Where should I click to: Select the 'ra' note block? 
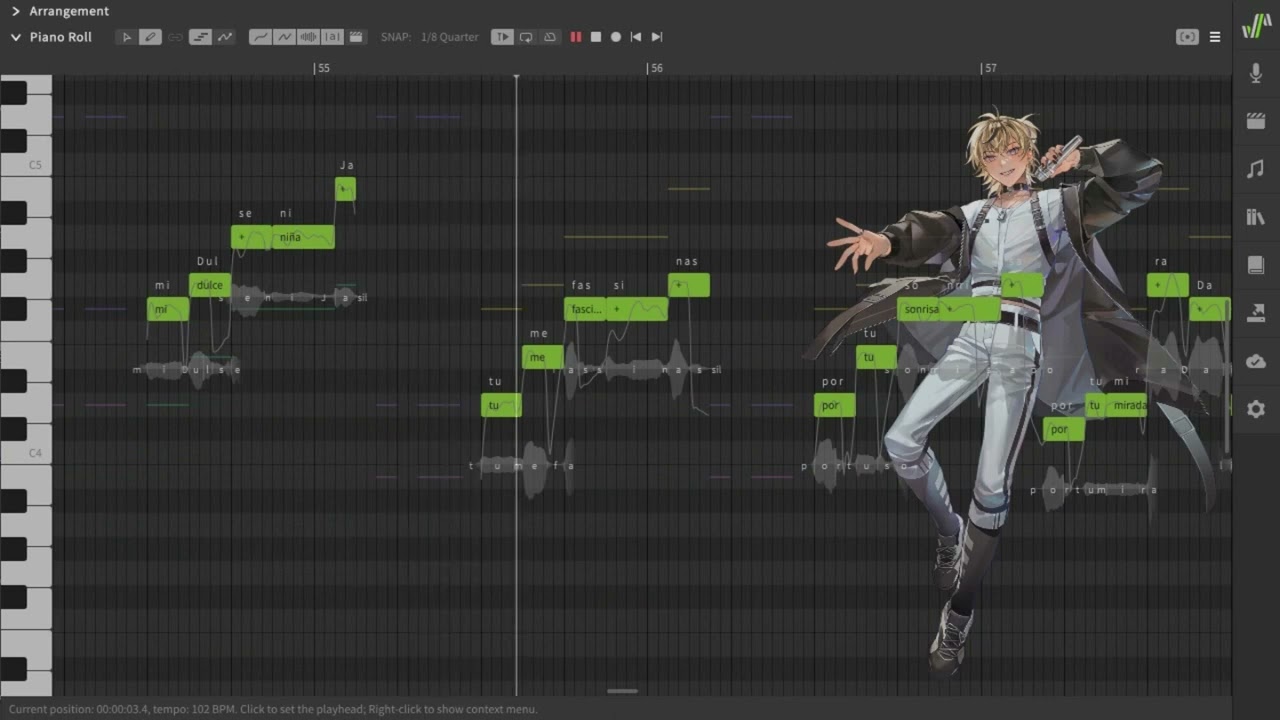tap(1168, 285)
